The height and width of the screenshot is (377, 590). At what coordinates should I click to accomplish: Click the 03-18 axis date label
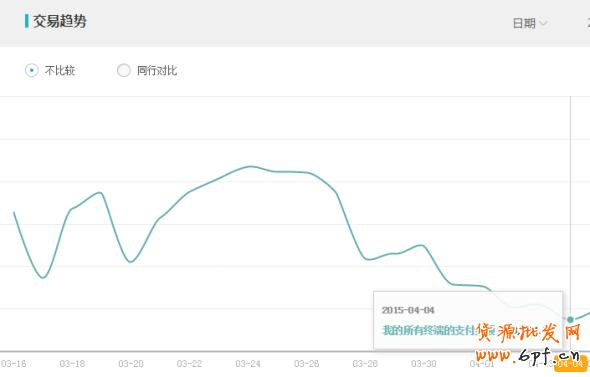[72, 364]
